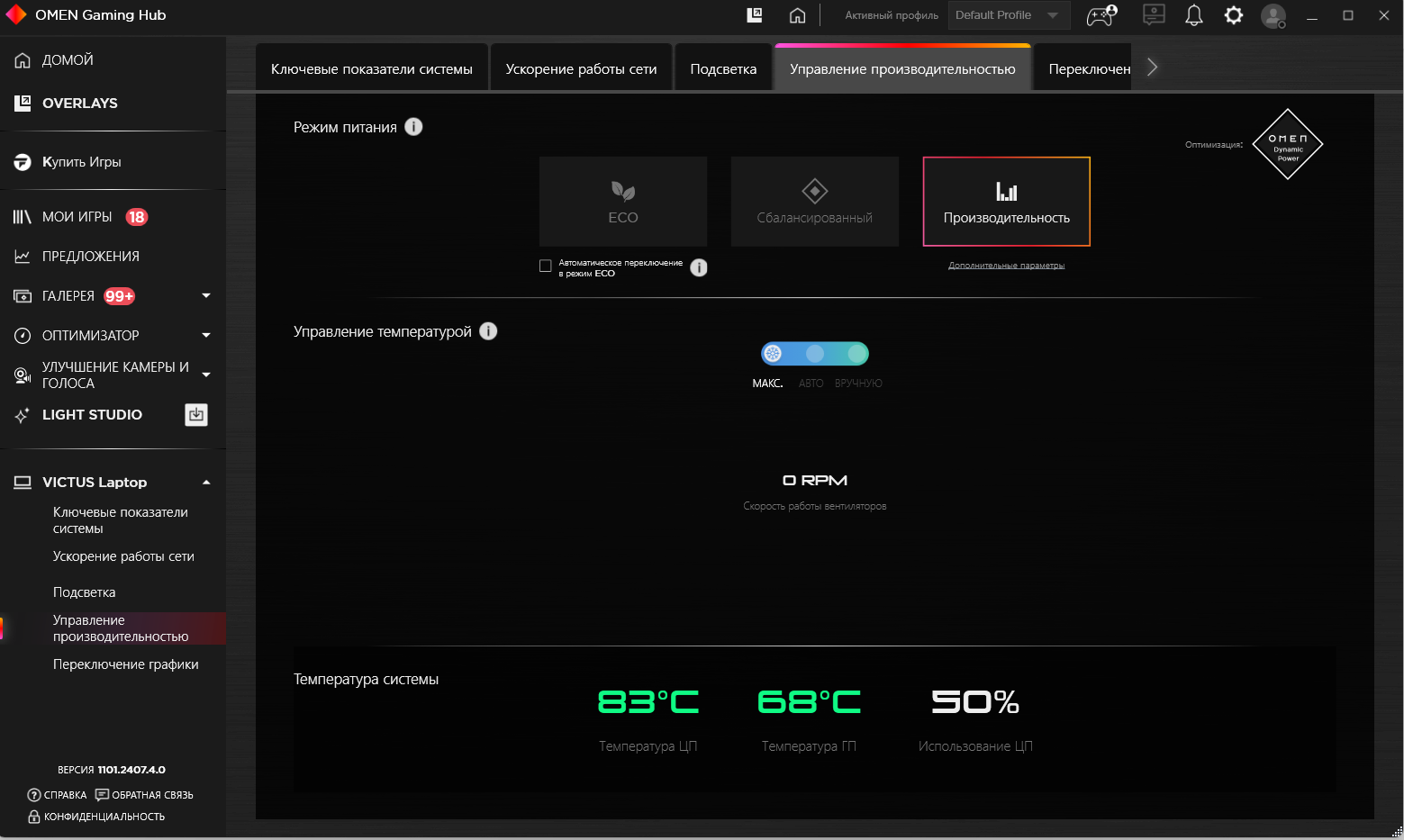Open Переключение графики in sidebar
Screen dimensions: 1404x840
pyautogui.click(x=126, y=664)
